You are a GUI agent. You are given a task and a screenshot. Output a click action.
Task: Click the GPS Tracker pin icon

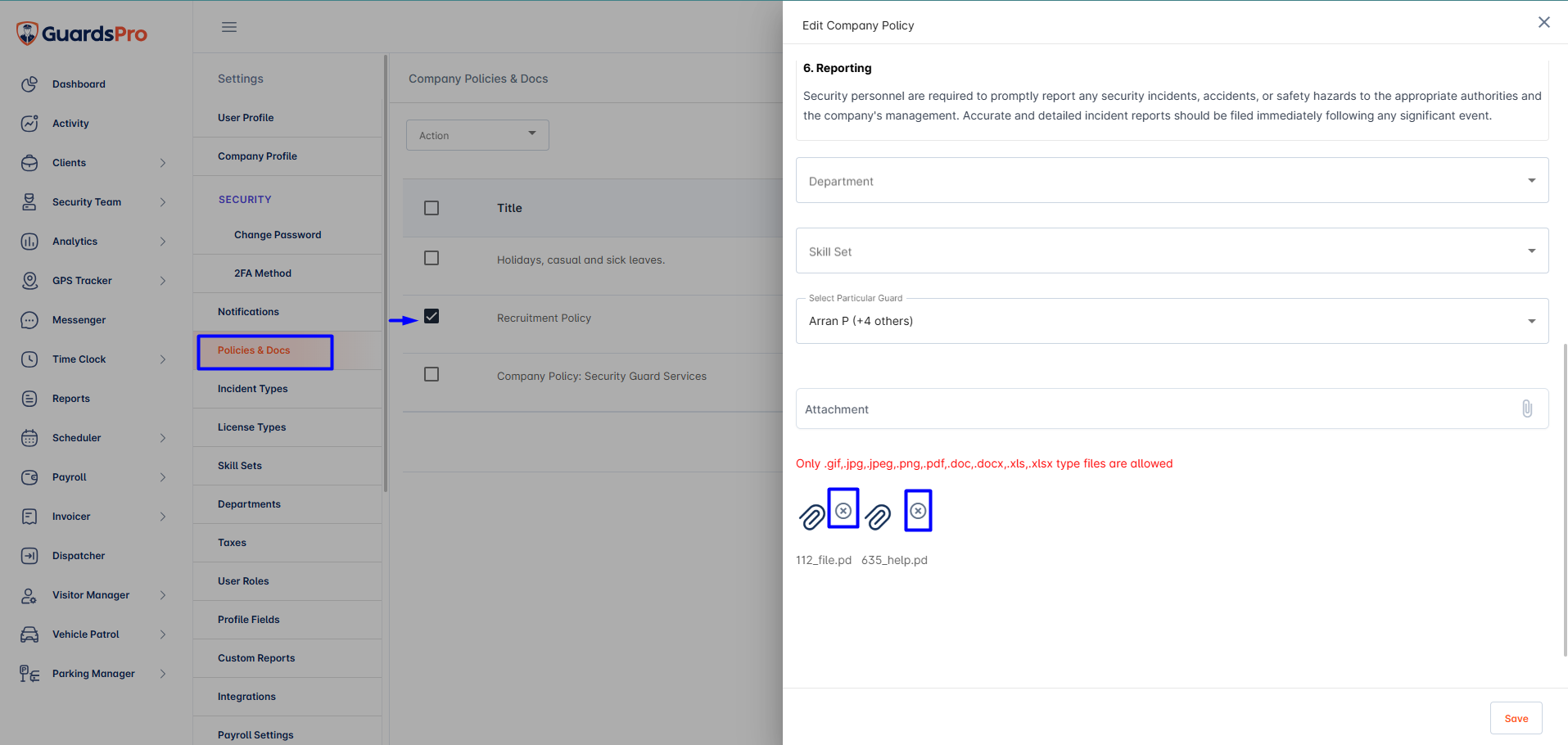[29, 281]
